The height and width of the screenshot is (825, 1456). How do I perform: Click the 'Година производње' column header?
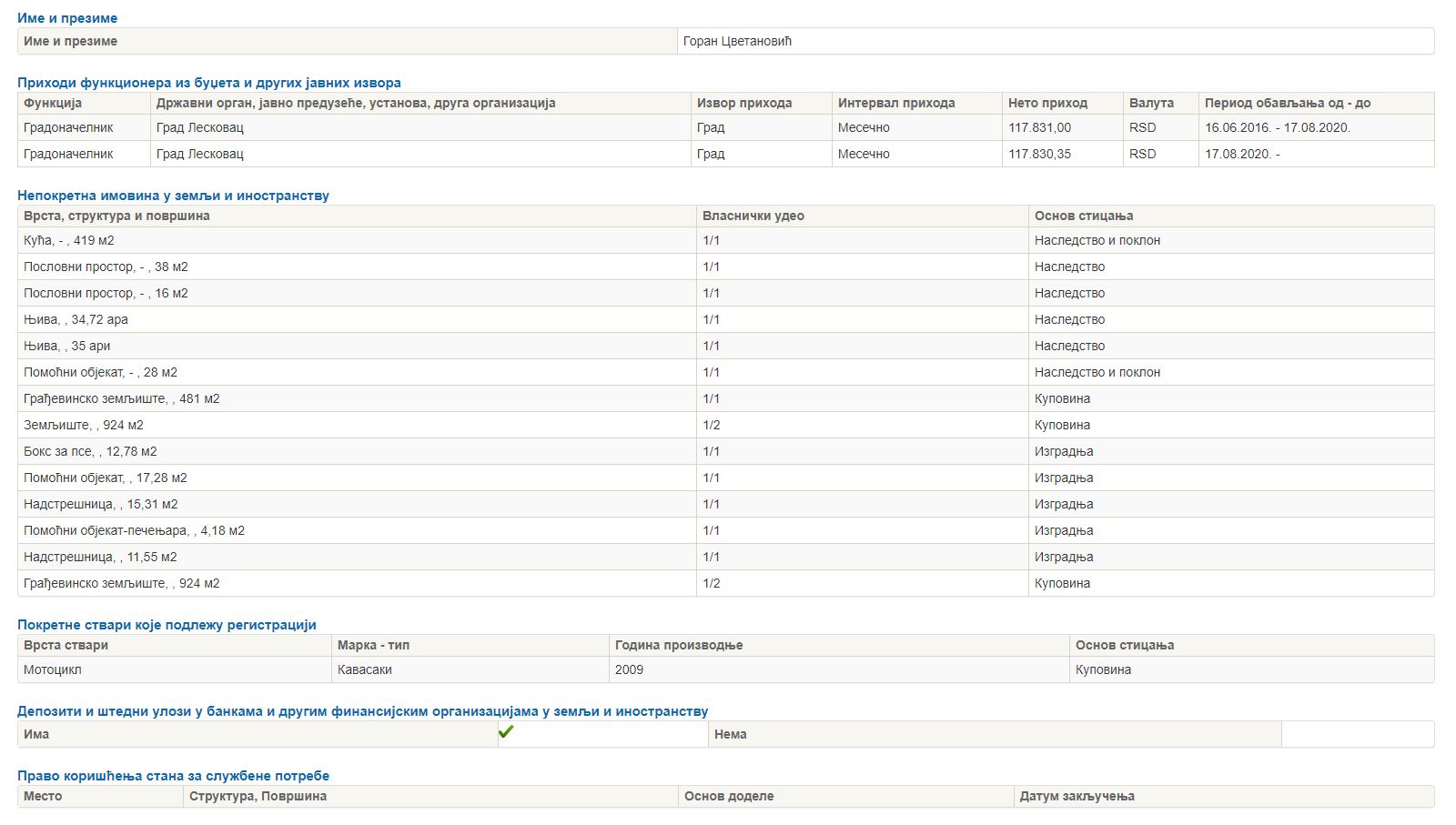click(678, 645)
